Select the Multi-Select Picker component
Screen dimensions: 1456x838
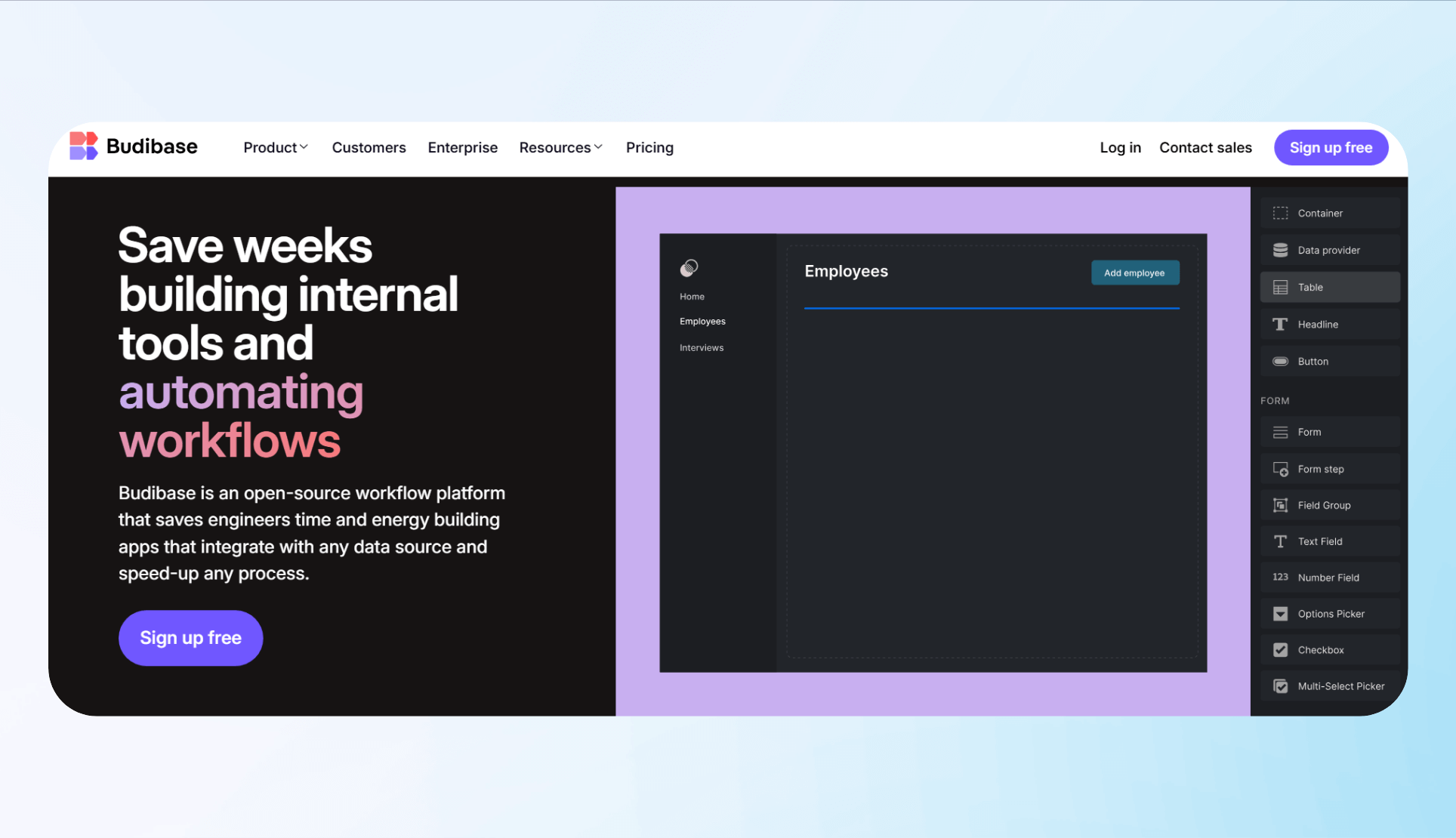click(1329, 686)
